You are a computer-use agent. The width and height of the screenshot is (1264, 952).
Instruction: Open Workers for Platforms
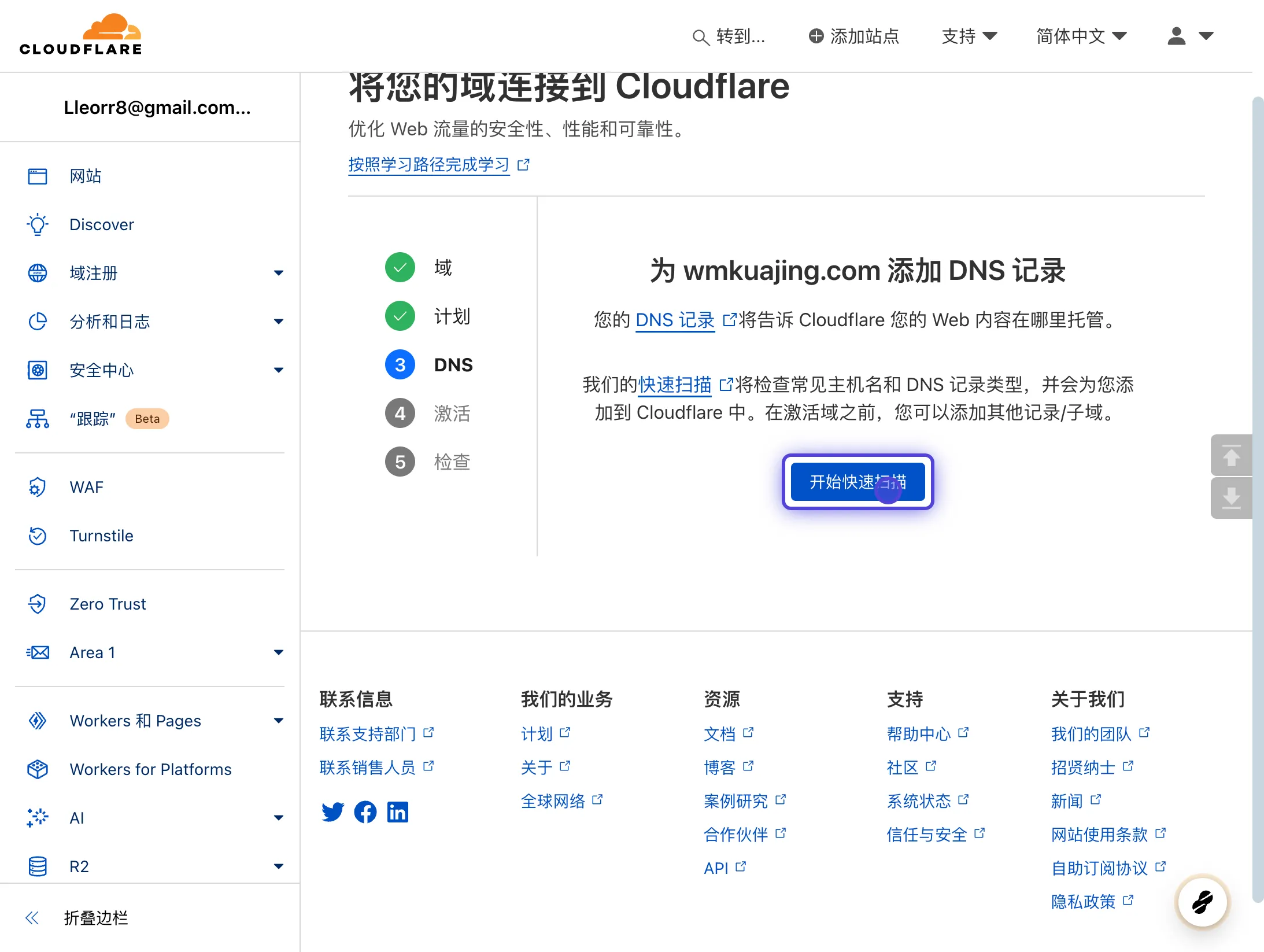point(150,769)
